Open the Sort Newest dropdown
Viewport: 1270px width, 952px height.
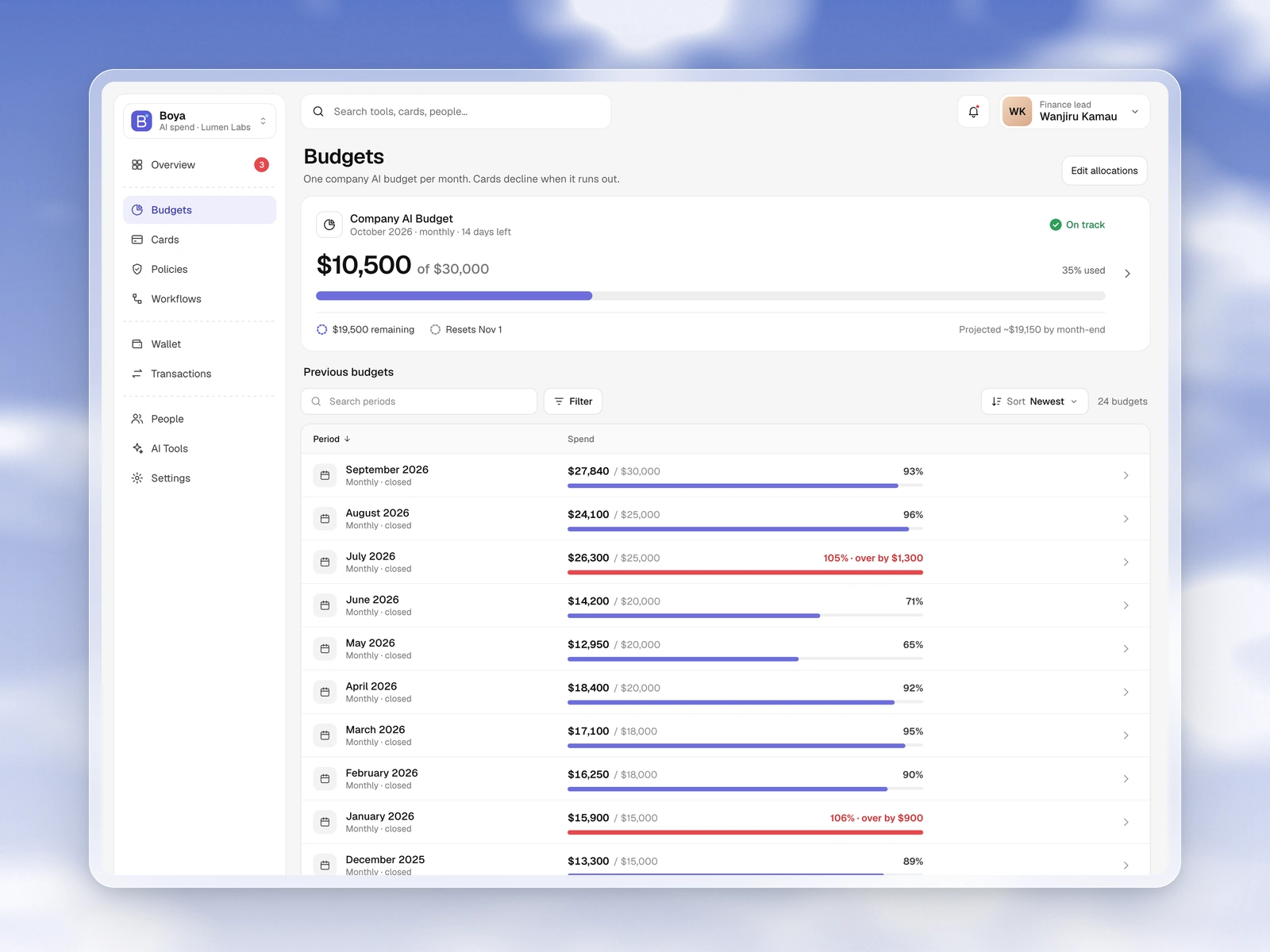(1034, 401)
